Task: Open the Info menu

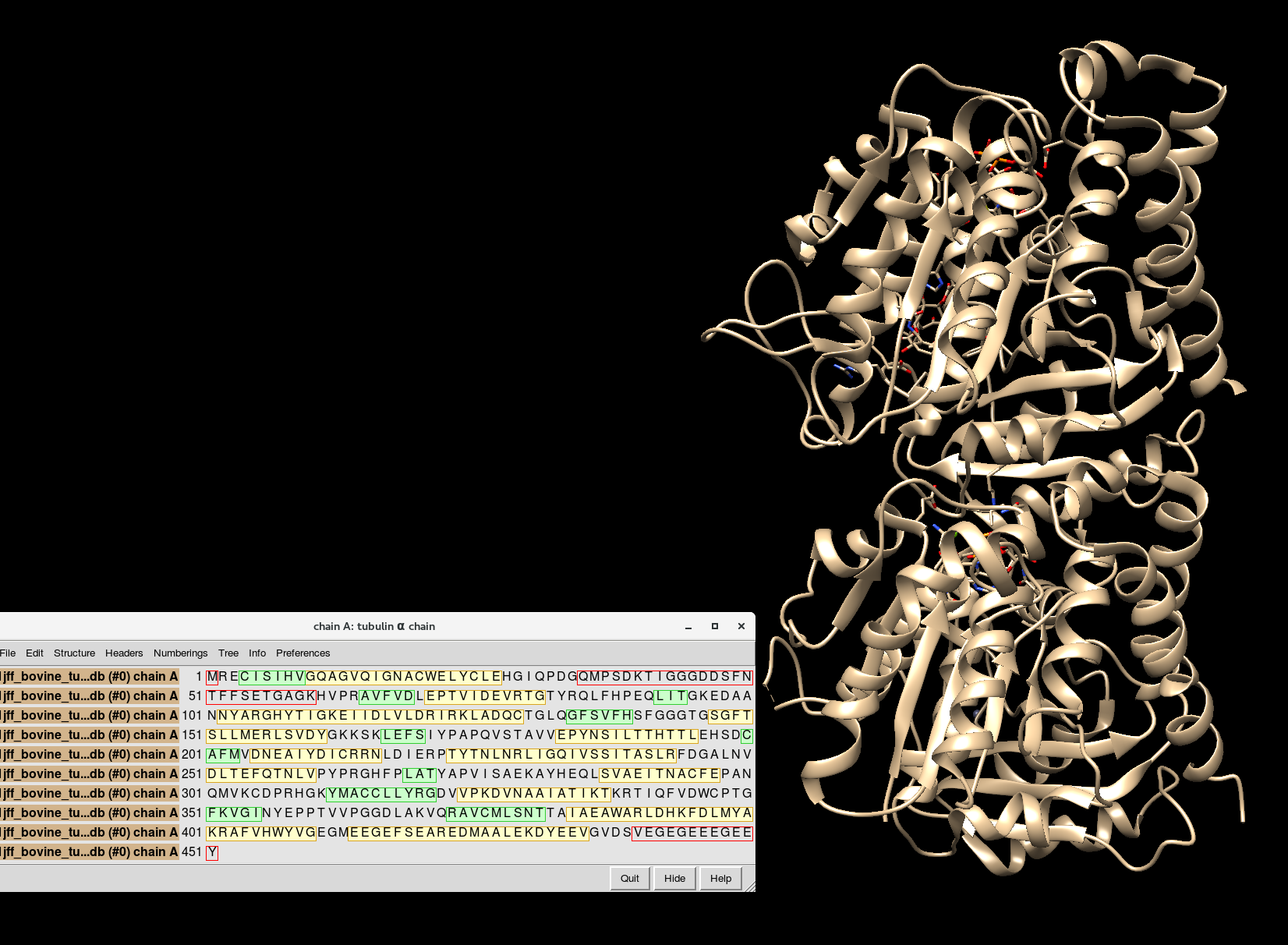Action: [x=257, y=653]
